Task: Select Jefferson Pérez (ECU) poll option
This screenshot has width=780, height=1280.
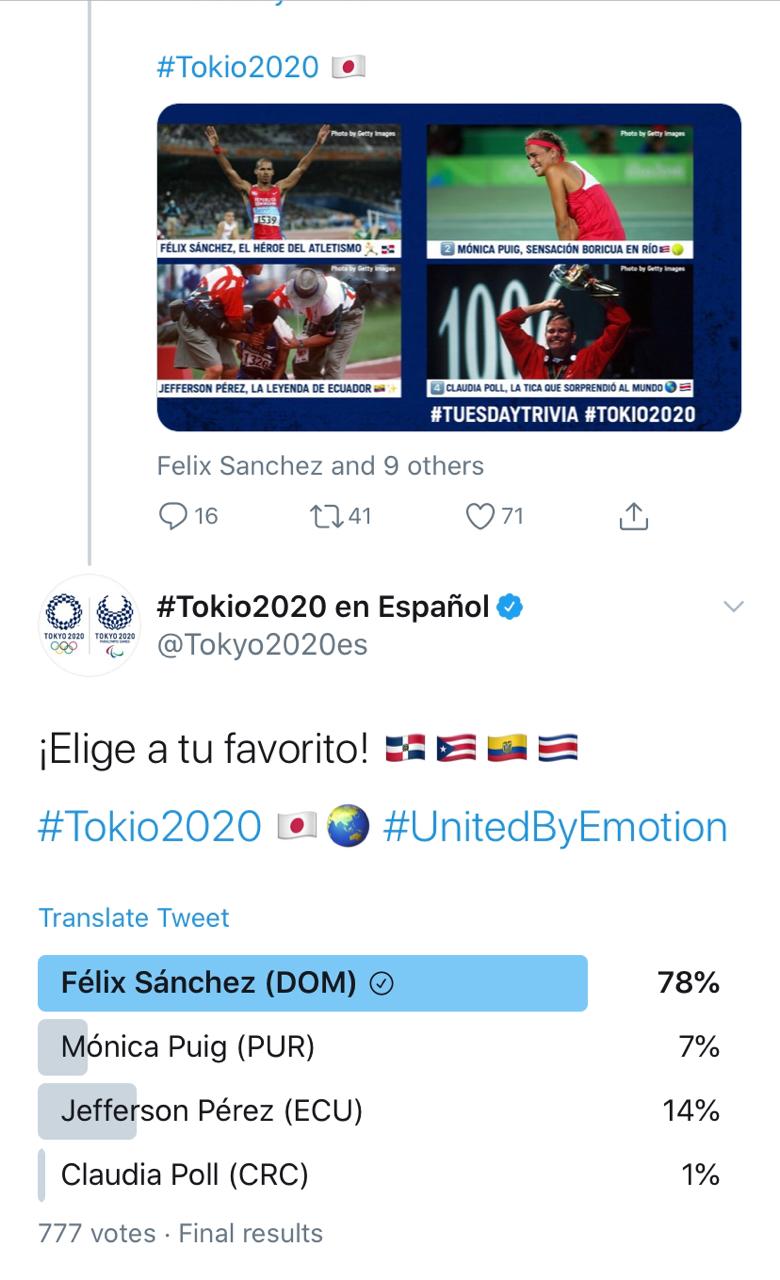Action: [212, 1111]
